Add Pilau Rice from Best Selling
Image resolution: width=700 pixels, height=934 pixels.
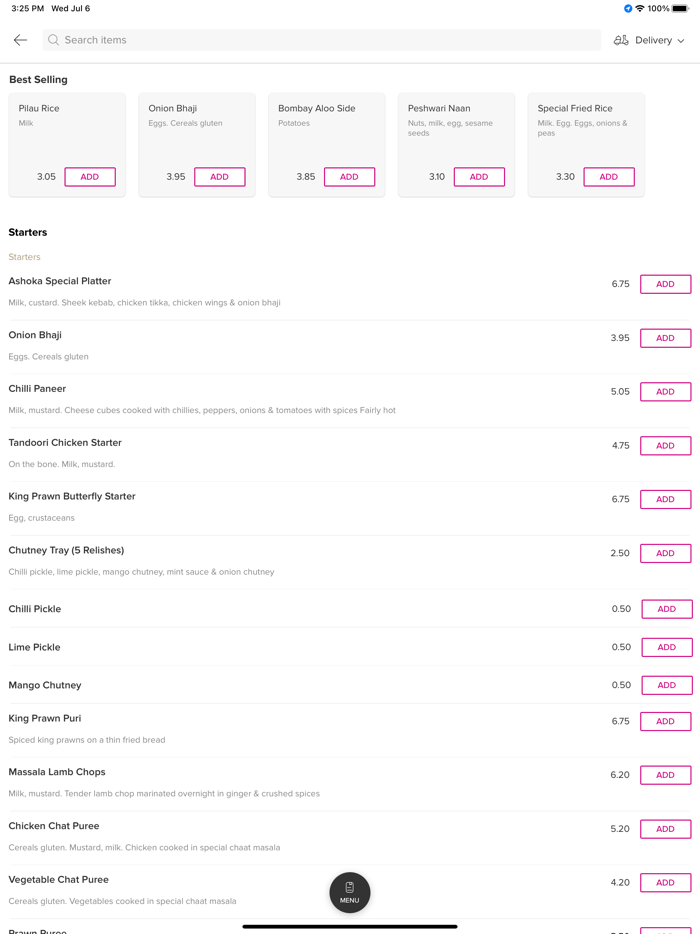click(90, 177)
